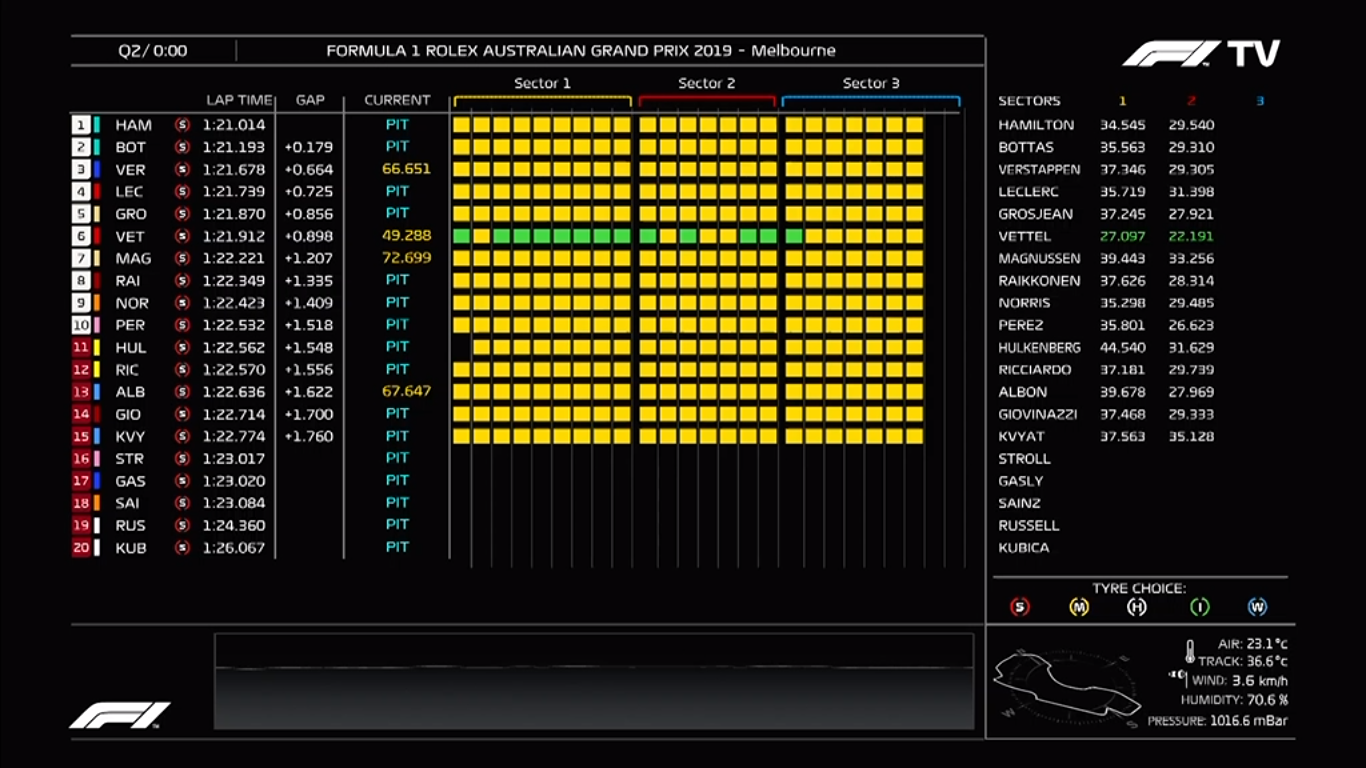Select driver MAG in the timing list
The height and width of the screenshot is (768, 1366).
(133, 259)
